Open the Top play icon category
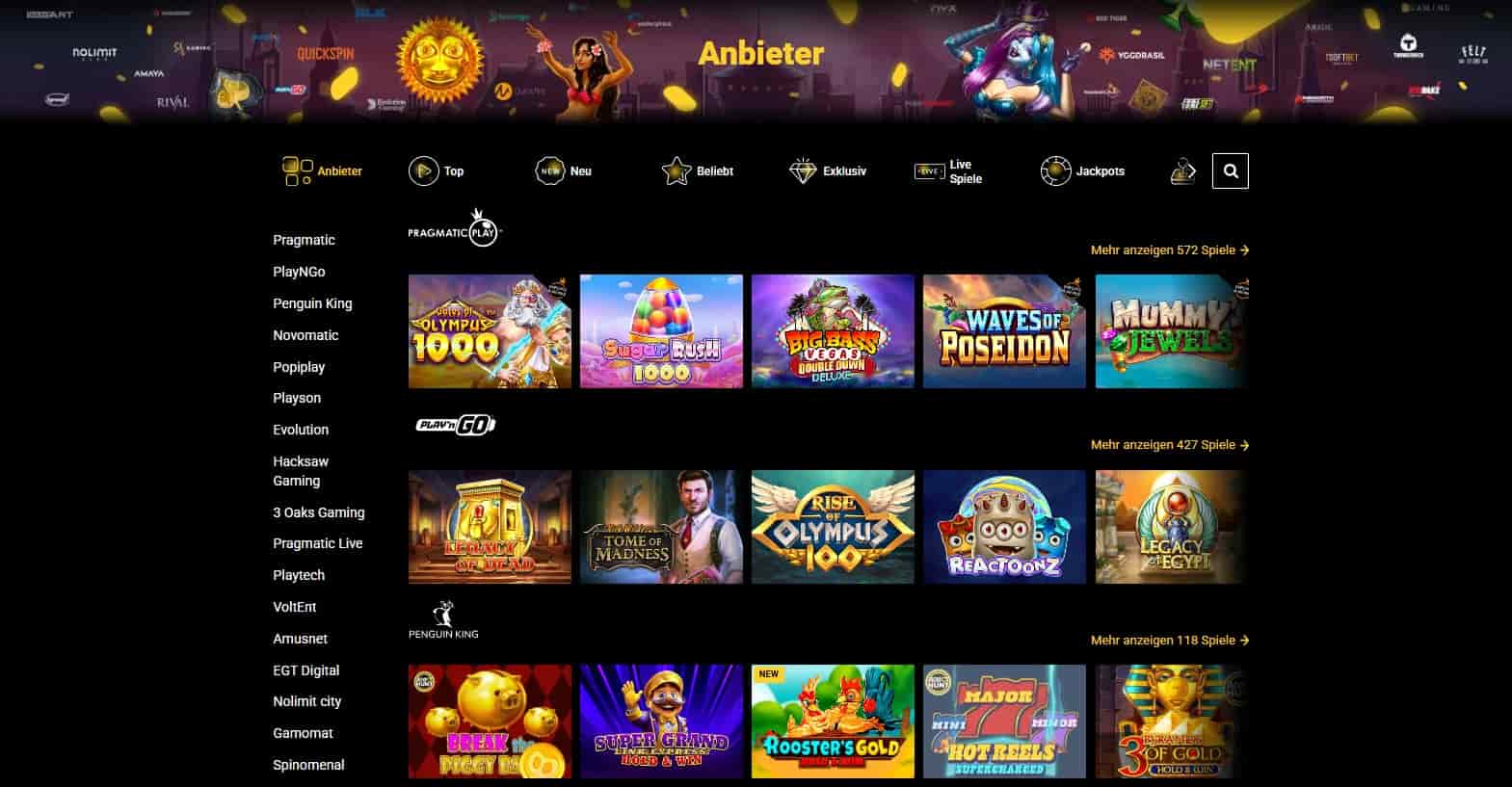1512x787 pixels. tap(423, 171)
